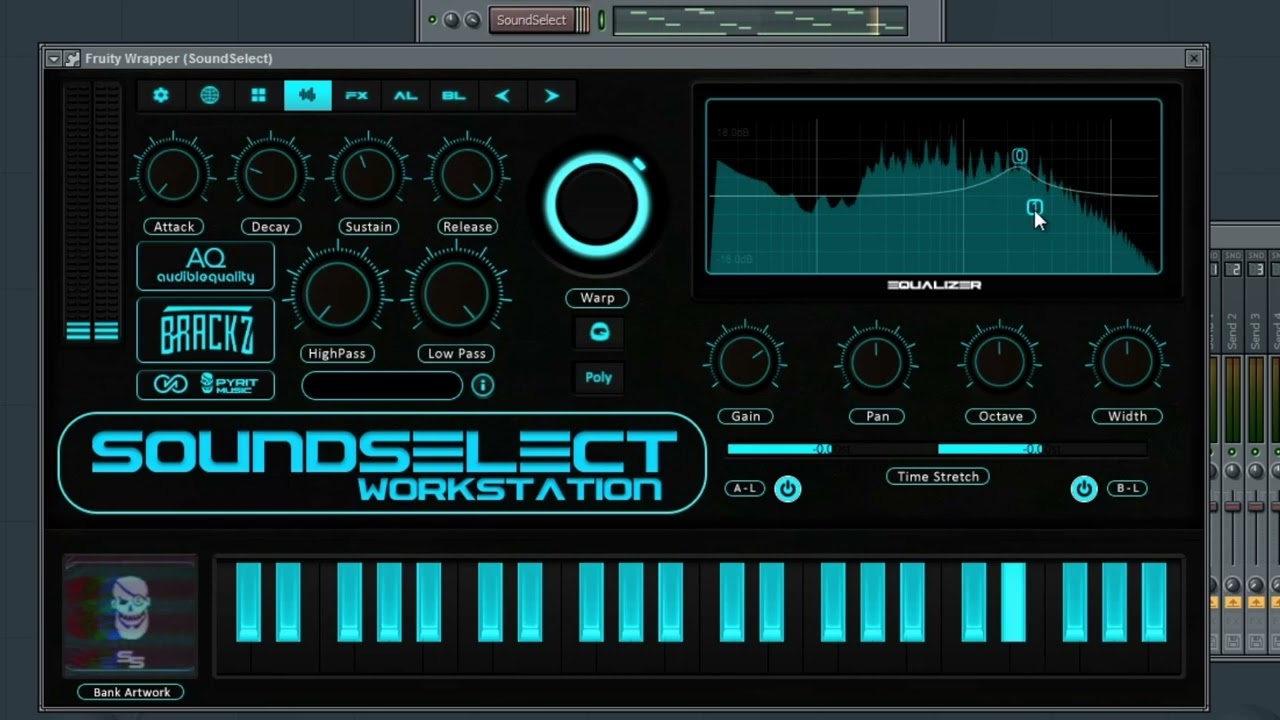
Task: Click the B-L label button
Action: (1127, 488)
